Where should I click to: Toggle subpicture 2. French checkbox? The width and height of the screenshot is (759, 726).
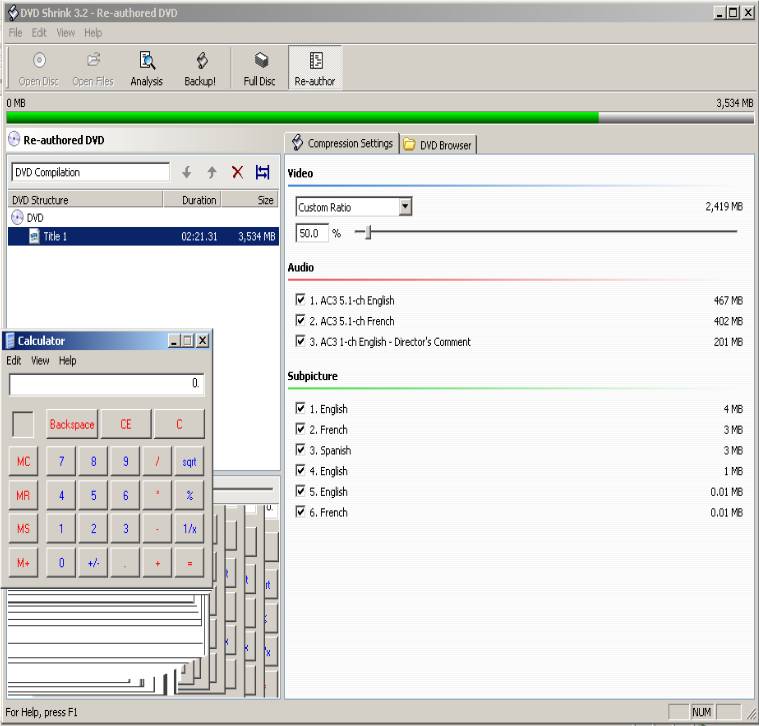(x=300, y=429)
